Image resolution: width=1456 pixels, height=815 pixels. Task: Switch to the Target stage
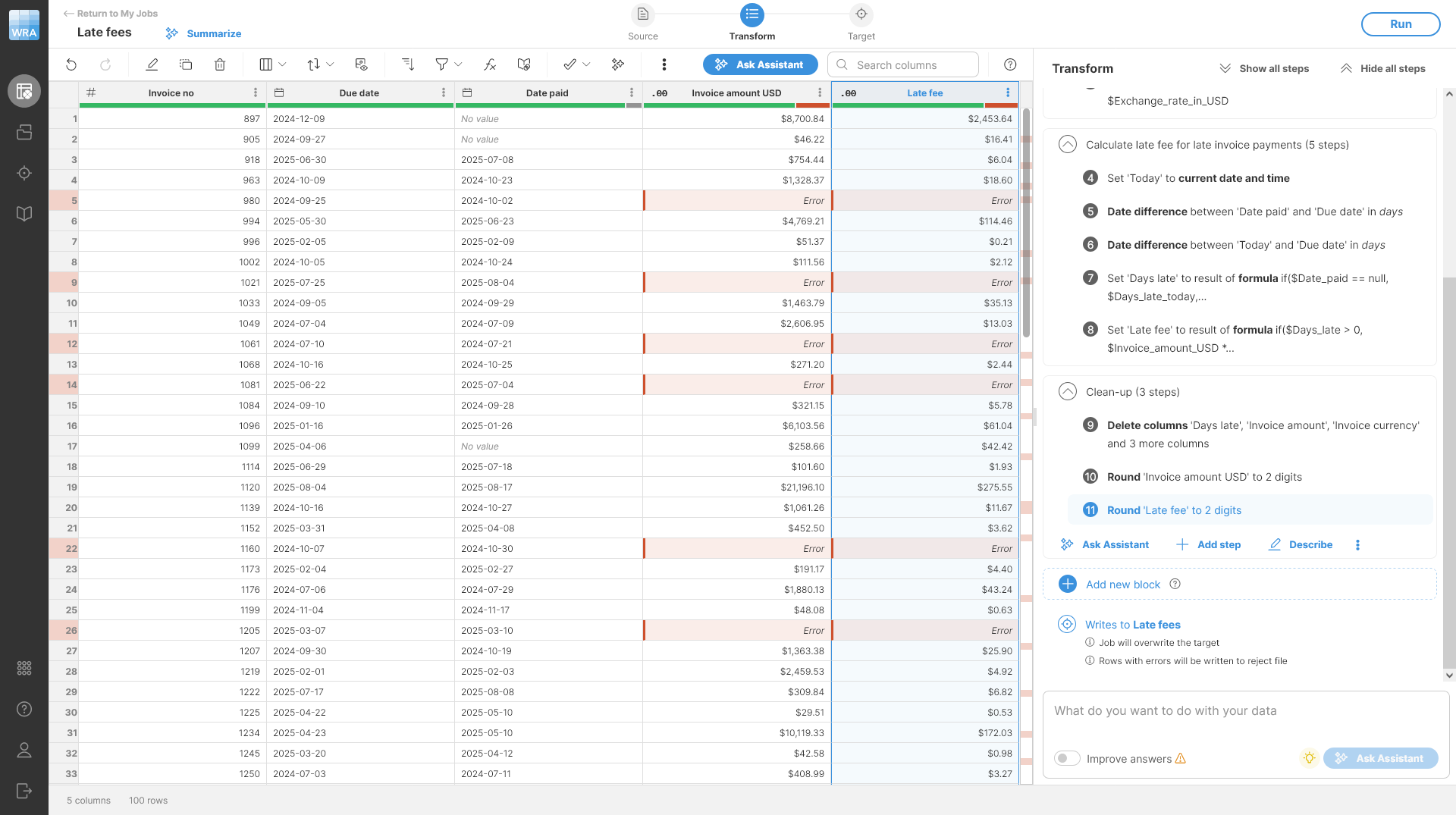point(861,23)
